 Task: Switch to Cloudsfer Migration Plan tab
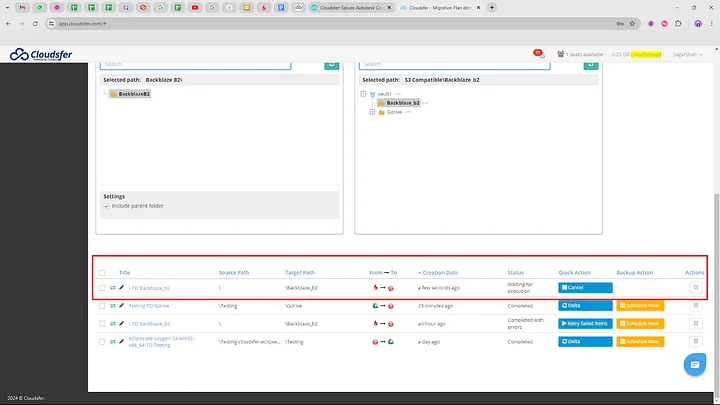[x=439, y=7]
